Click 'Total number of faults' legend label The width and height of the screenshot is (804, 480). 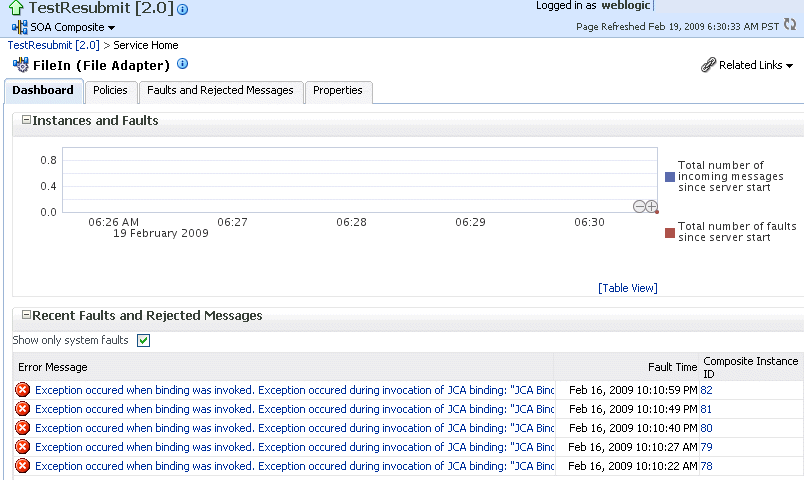(x=737, y=232)
